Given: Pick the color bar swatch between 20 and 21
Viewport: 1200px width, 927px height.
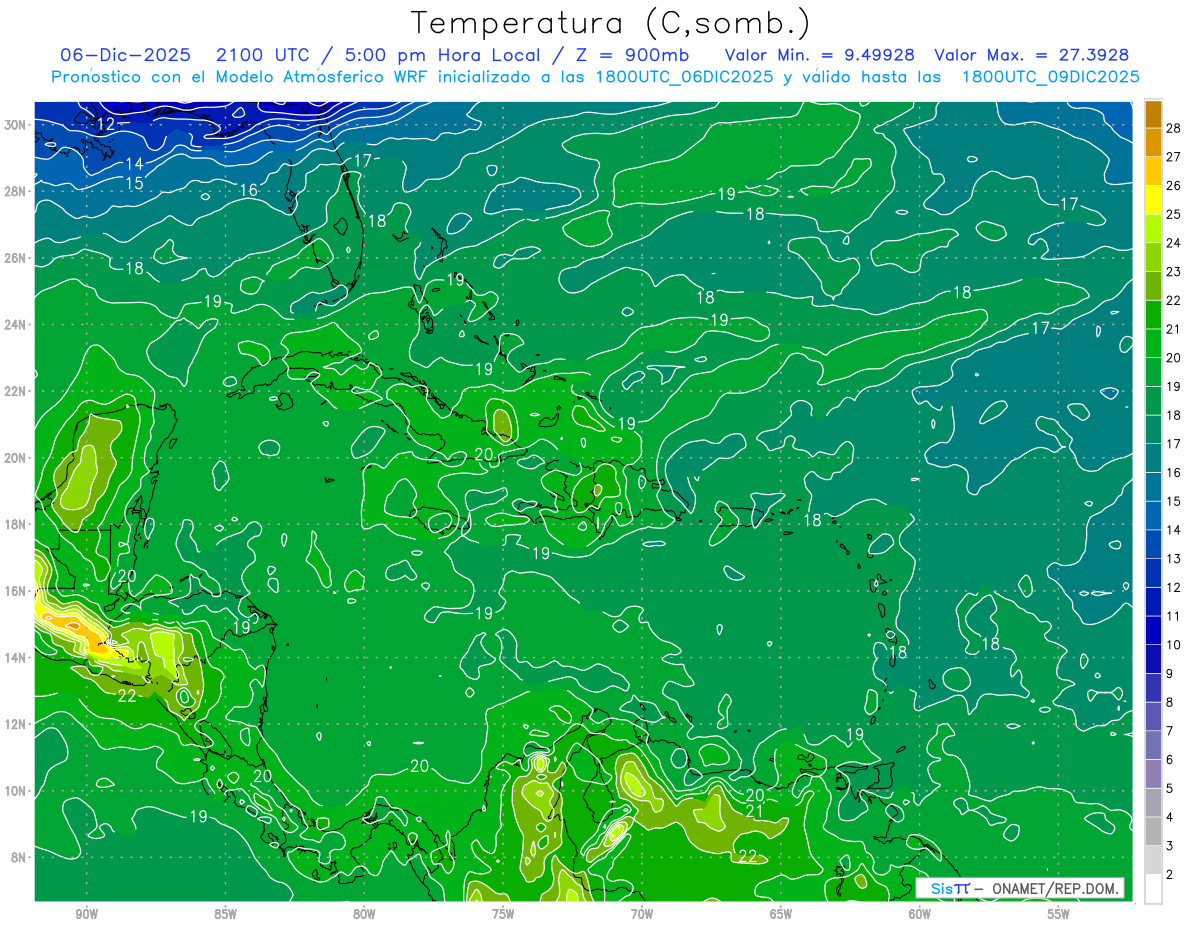Looking at the screenshot, I should coord(1153,343).
